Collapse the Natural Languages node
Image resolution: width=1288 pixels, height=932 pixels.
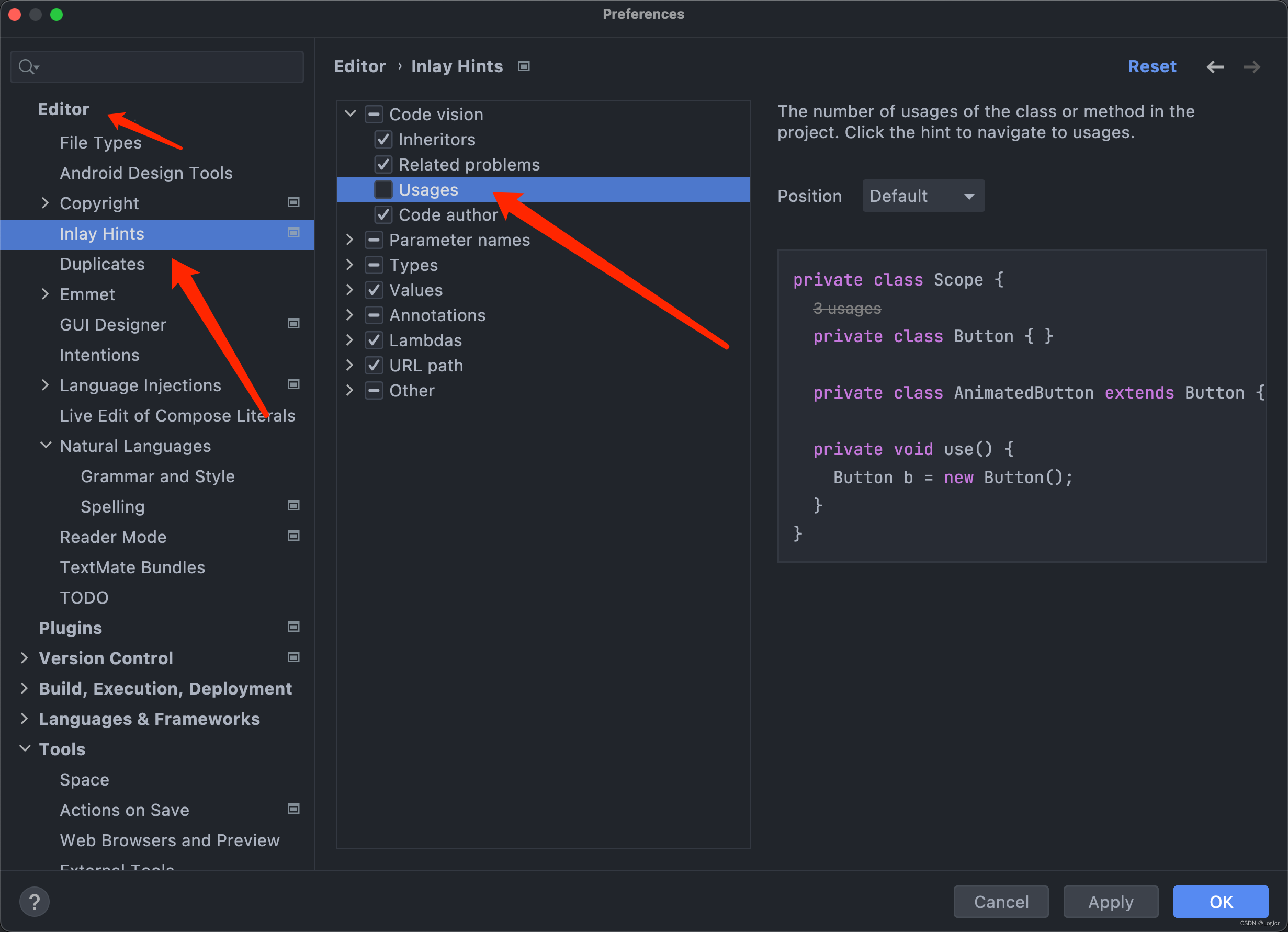(46, 445)
